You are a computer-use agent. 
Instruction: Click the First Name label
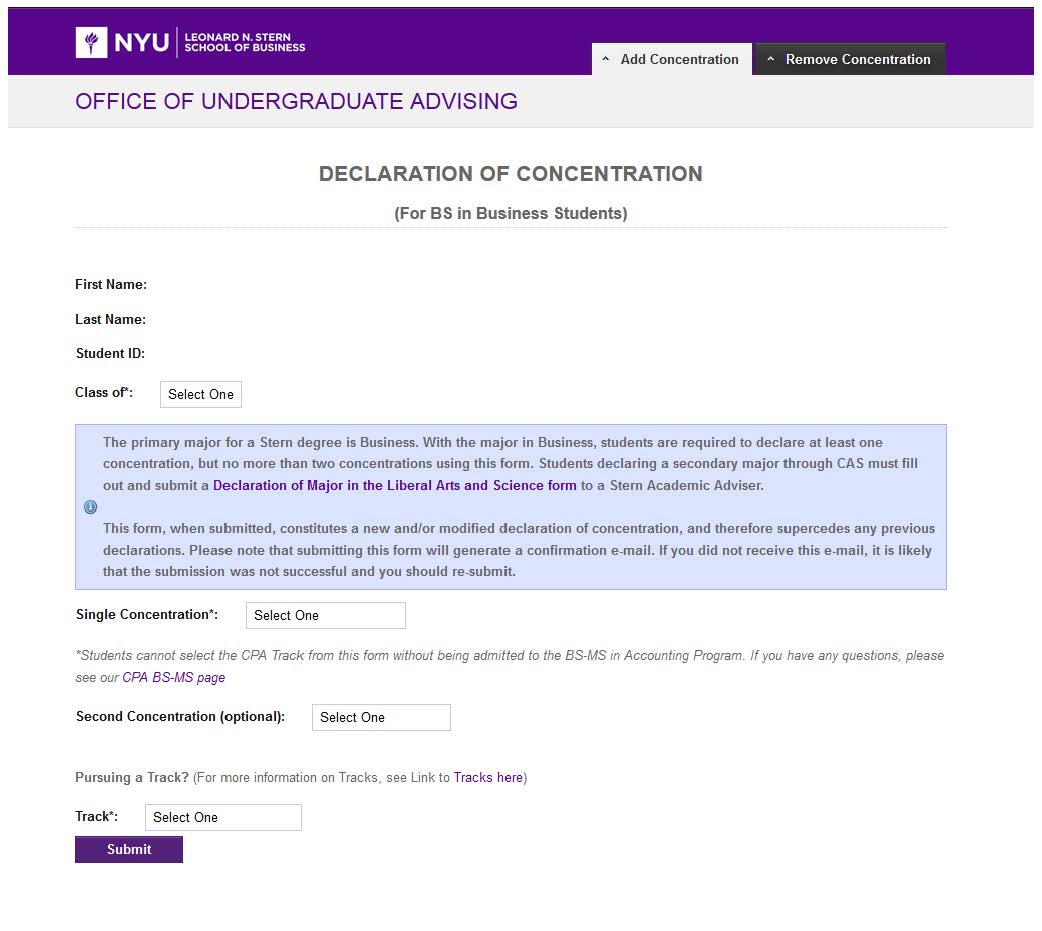click(111, 285)
